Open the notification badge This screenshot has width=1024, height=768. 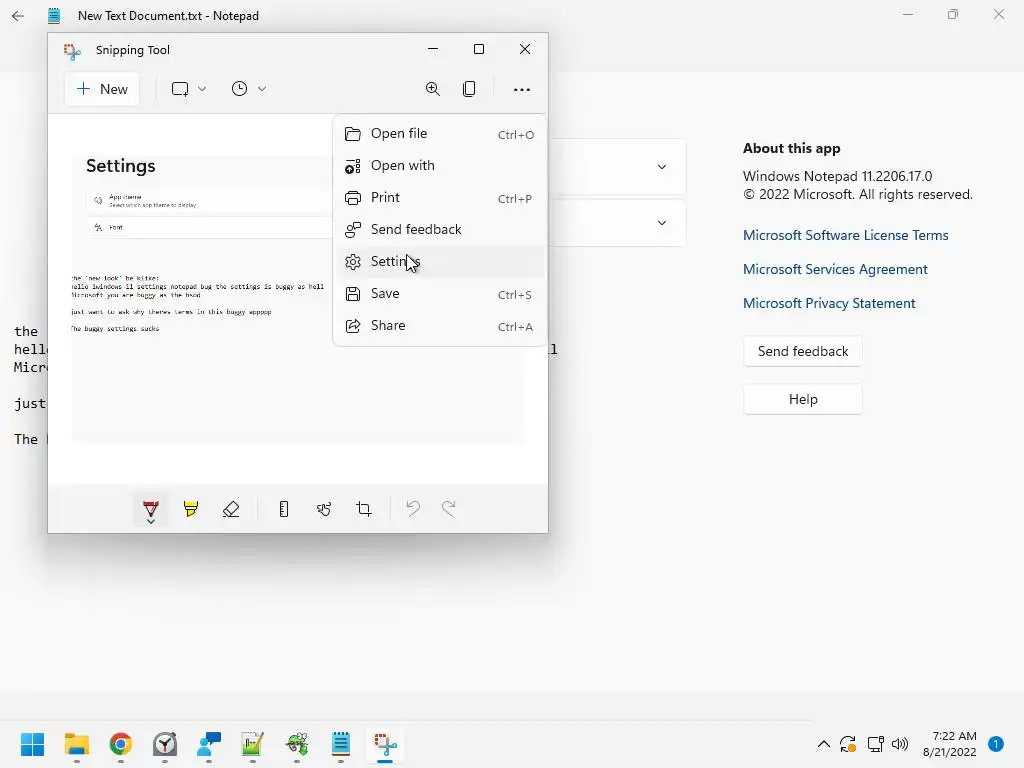coord(996,744)
